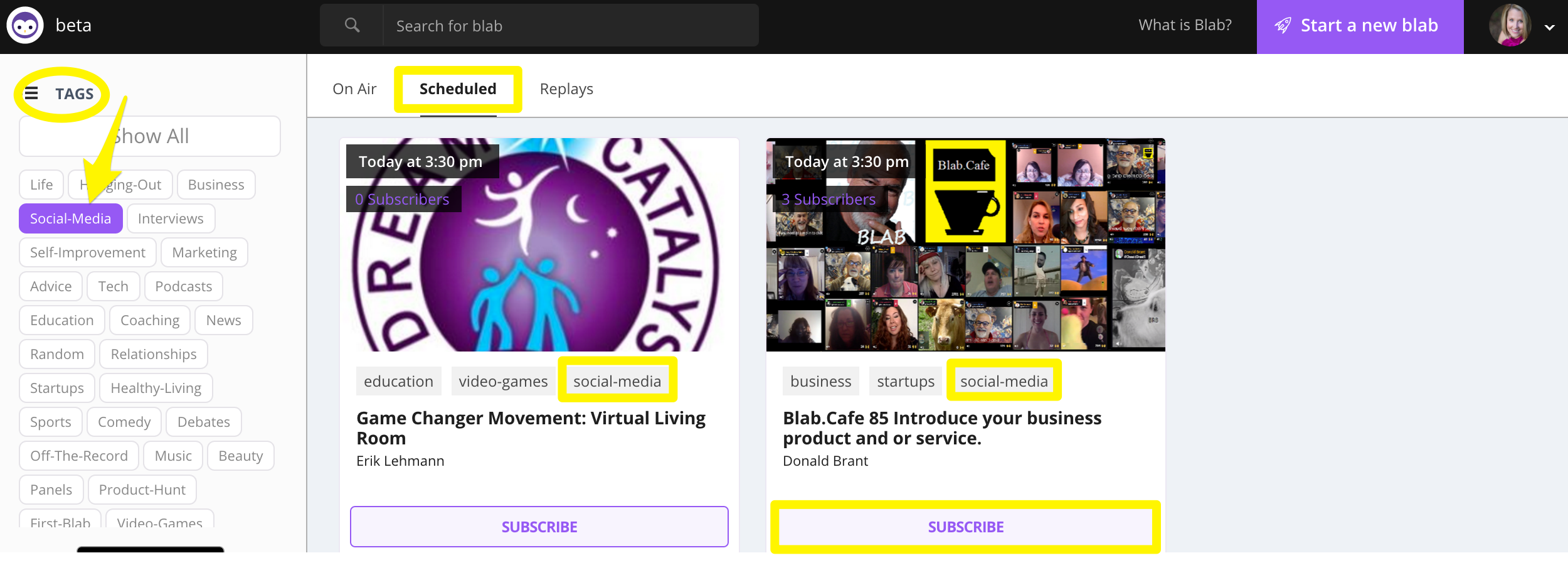
Task: Click 0 Subscribers badge on Game Changer
Action: pos(403,199)
